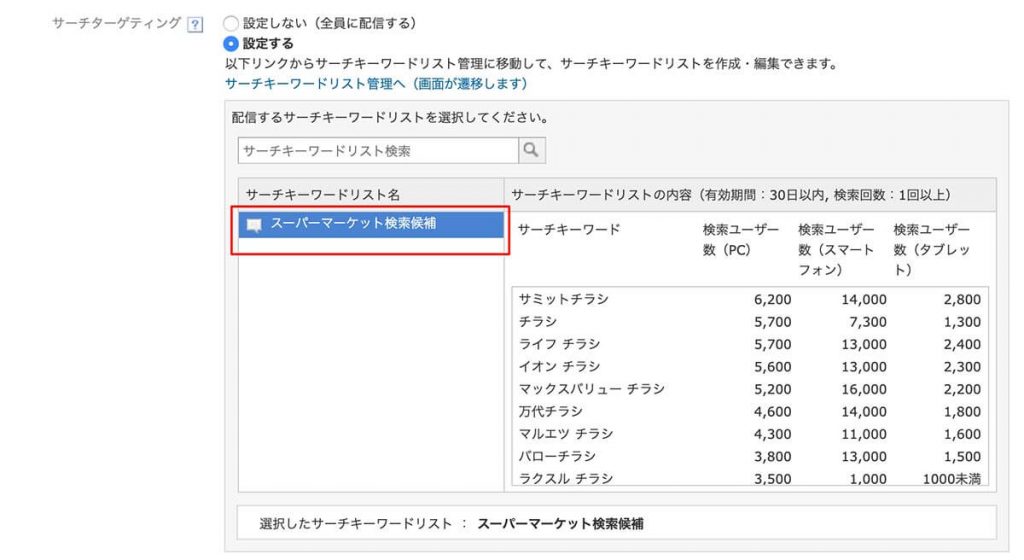Select スーパーマーケット検索候補 list item
Viewport: 1024px width, 560px height.
tap(371, 224)
